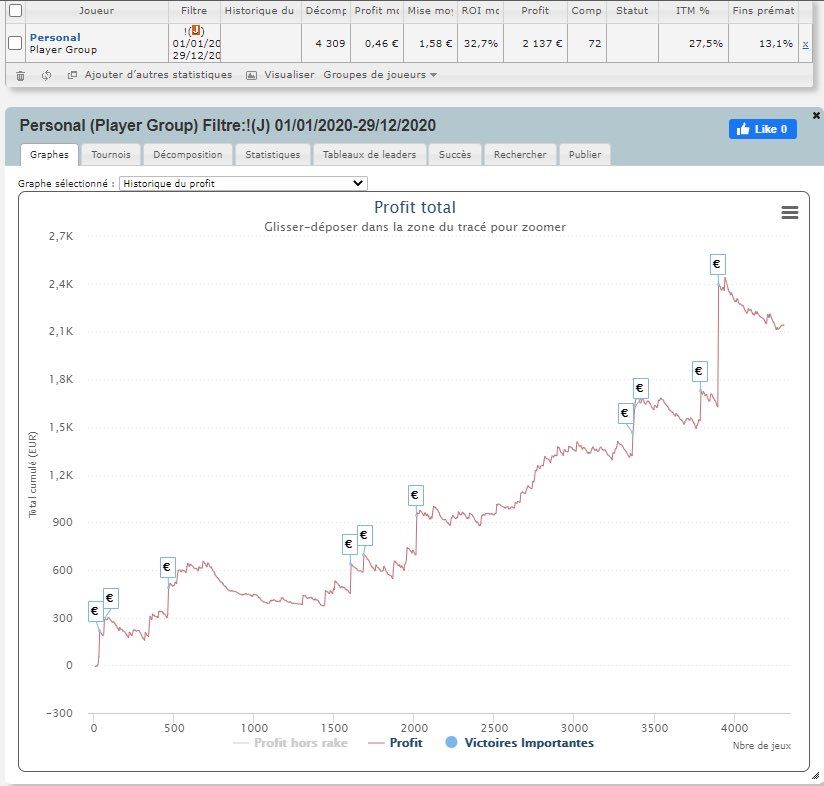The height and width of the screenshot is (786, 824).
Task: Click the icon beside Ajouter d'autres statistiques
Action: pos(73,75)
